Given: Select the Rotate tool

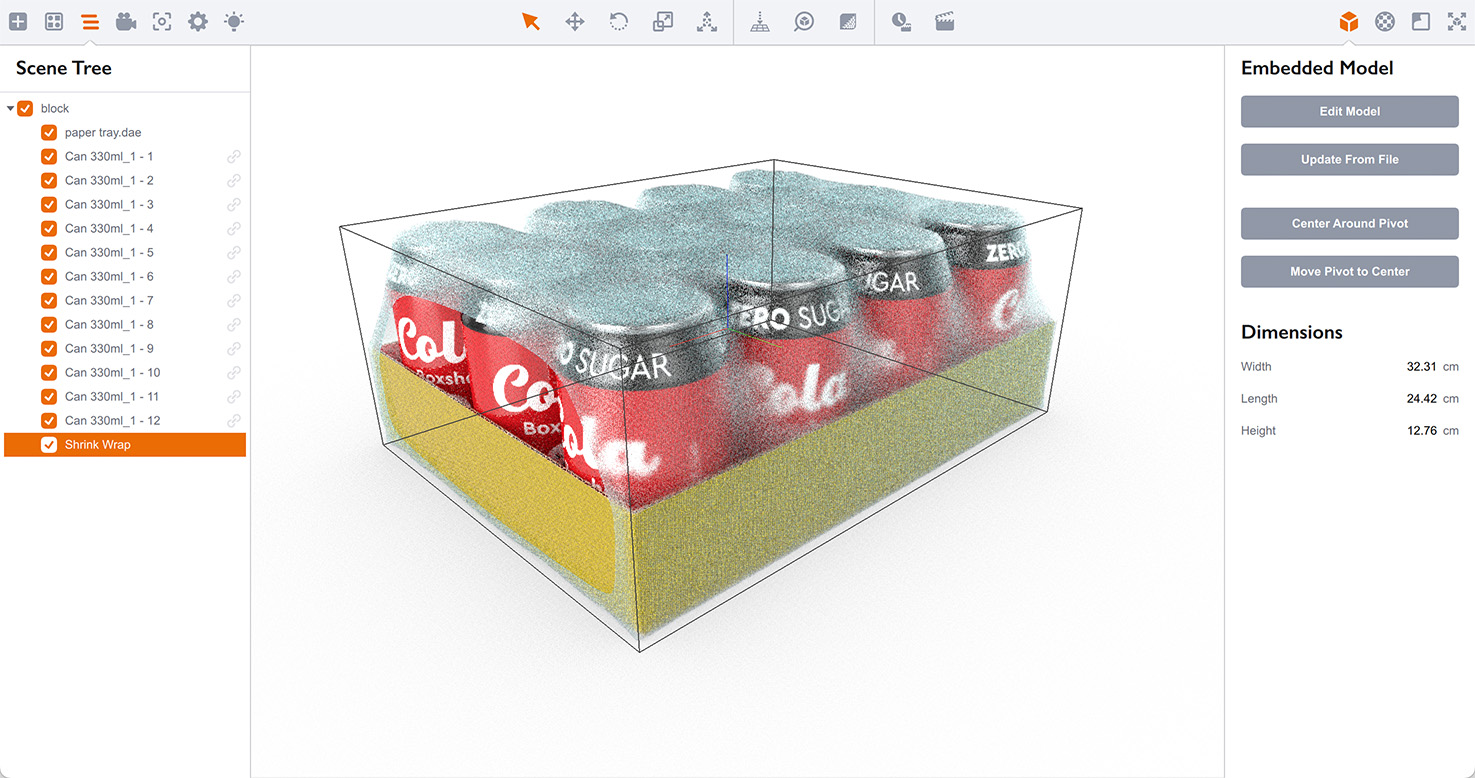Looking at the screenshot, I should click(x=619, y=21).
